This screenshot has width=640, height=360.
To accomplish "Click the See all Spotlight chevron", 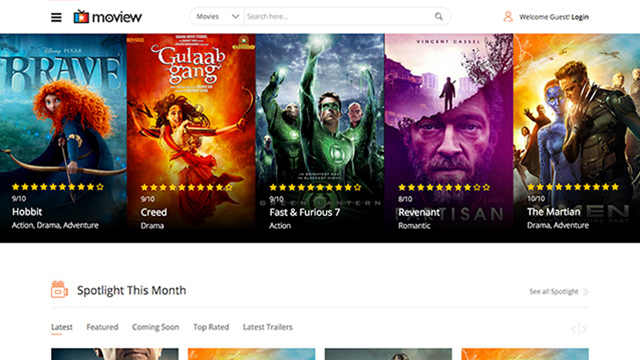I will (x=586, y=291).
